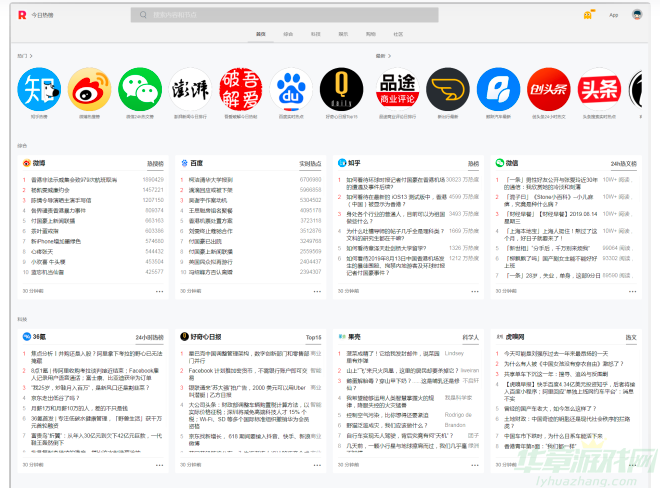The height and width of the screenshot is (488, 660).
Task: Click the 品途 商业评论 icon
Action: 397,90
